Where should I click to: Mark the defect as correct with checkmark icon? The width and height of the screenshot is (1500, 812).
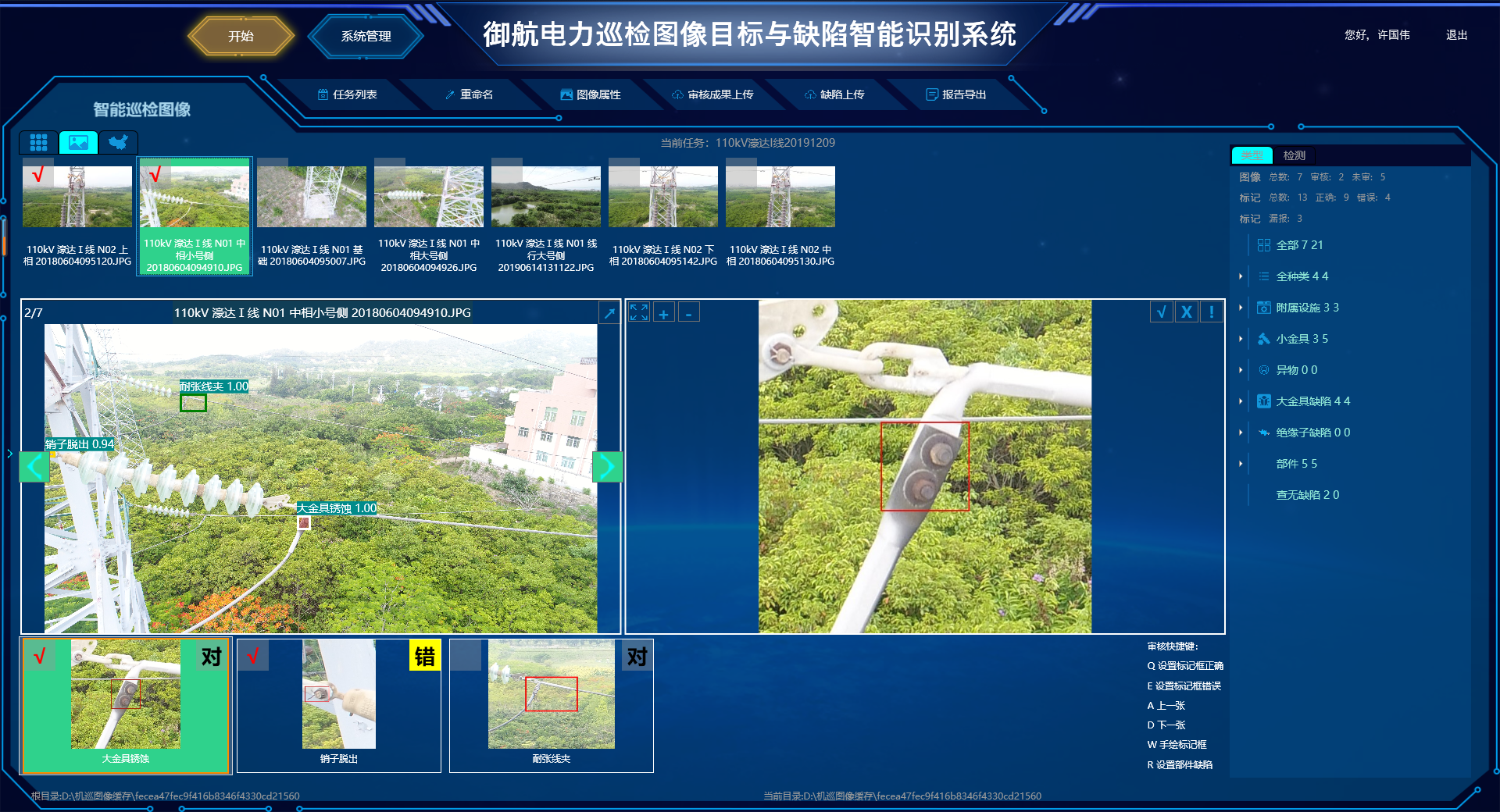pyautogui.click(x=1161, y=312)
